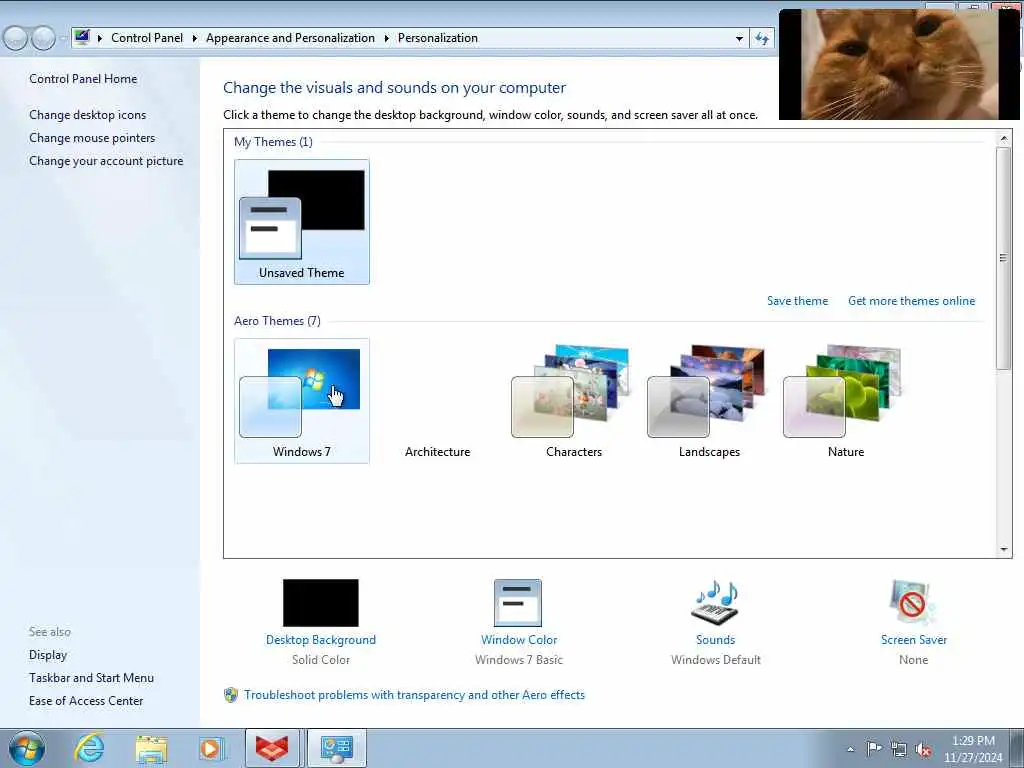Click Personalization breadcrumb segment

(x=438, y=38)
